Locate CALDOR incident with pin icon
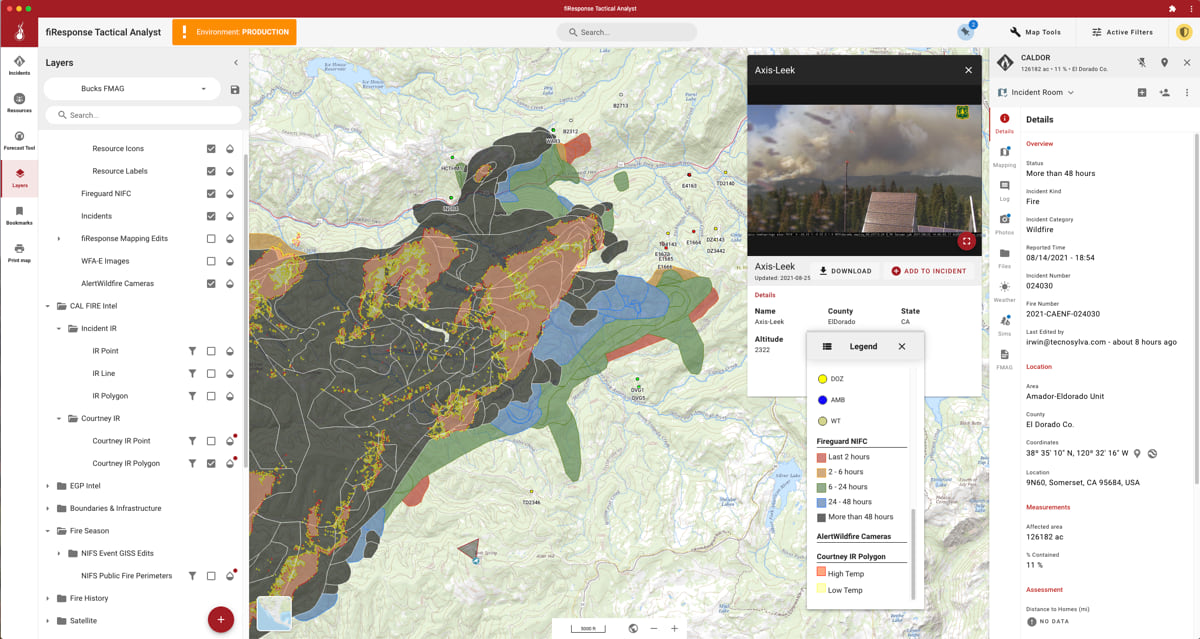1200x639 pixels. pyautogui.click(x=1164, y=63)
